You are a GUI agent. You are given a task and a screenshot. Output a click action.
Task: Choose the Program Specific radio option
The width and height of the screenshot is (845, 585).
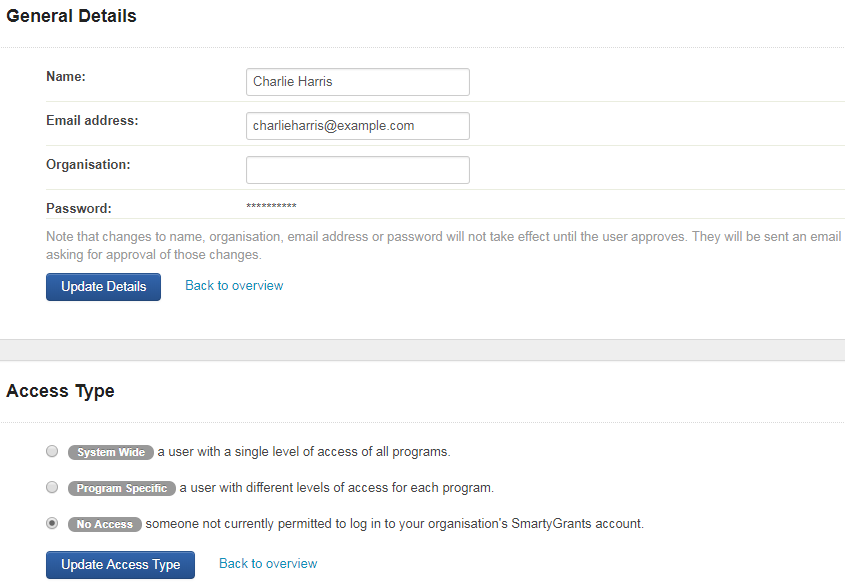coord(52,488)
